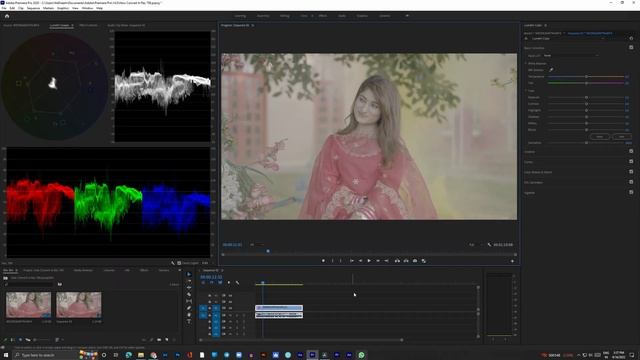Open Effect Controls panel tab

point(89,25)
